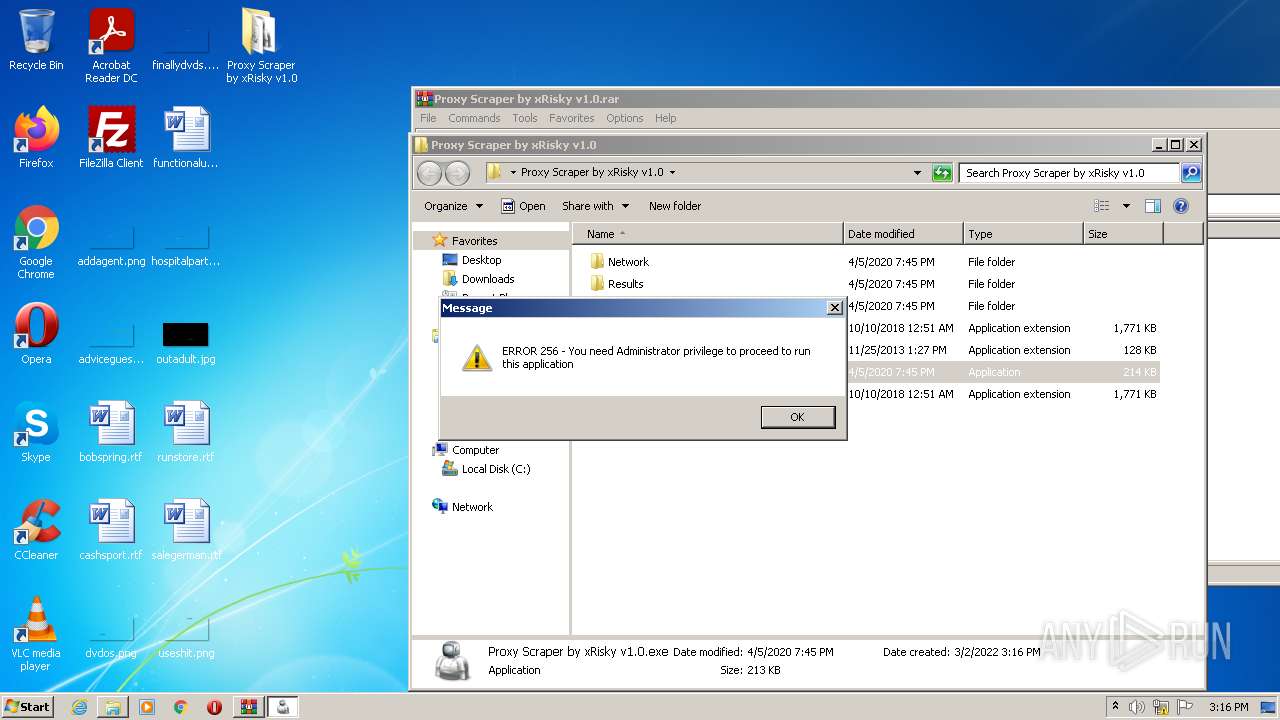
Task: Open FileZilla Client shortcut
Action: (x=111, y=138)
